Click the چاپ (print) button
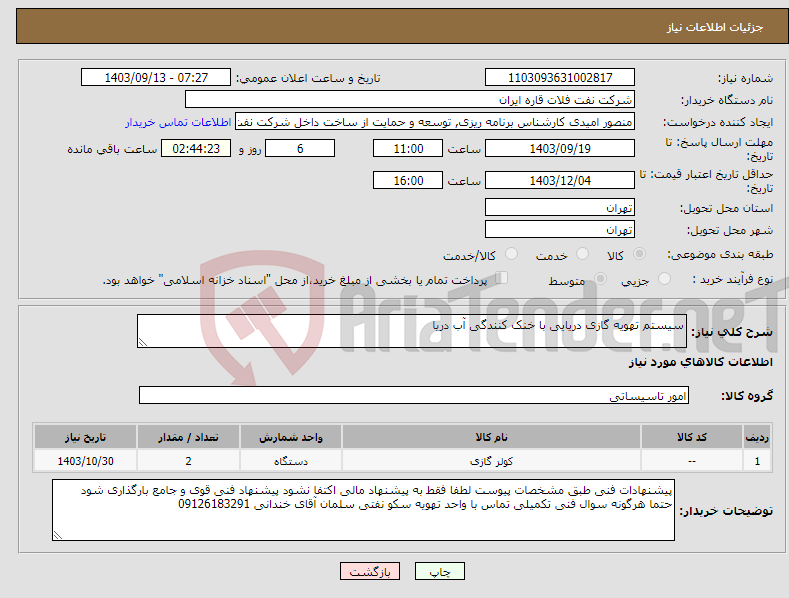Screen dimensions: 789x598 439,571
